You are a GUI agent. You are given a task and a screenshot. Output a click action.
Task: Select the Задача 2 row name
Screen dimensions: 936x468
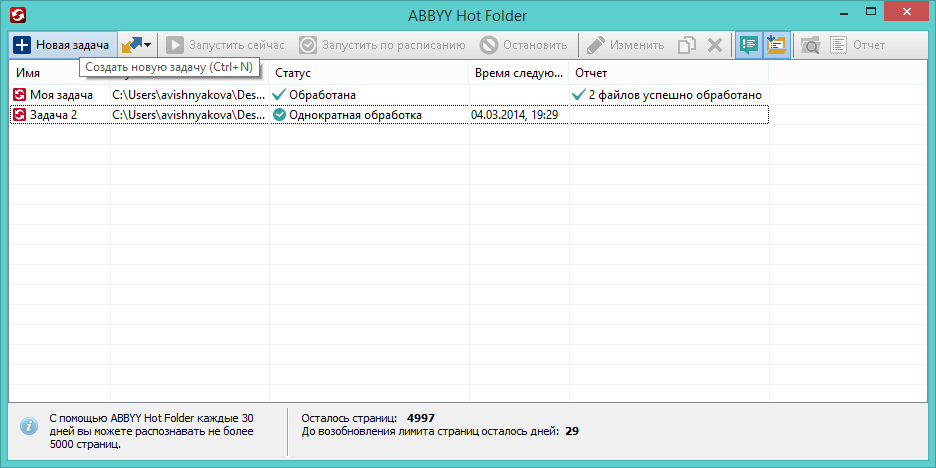54,115
